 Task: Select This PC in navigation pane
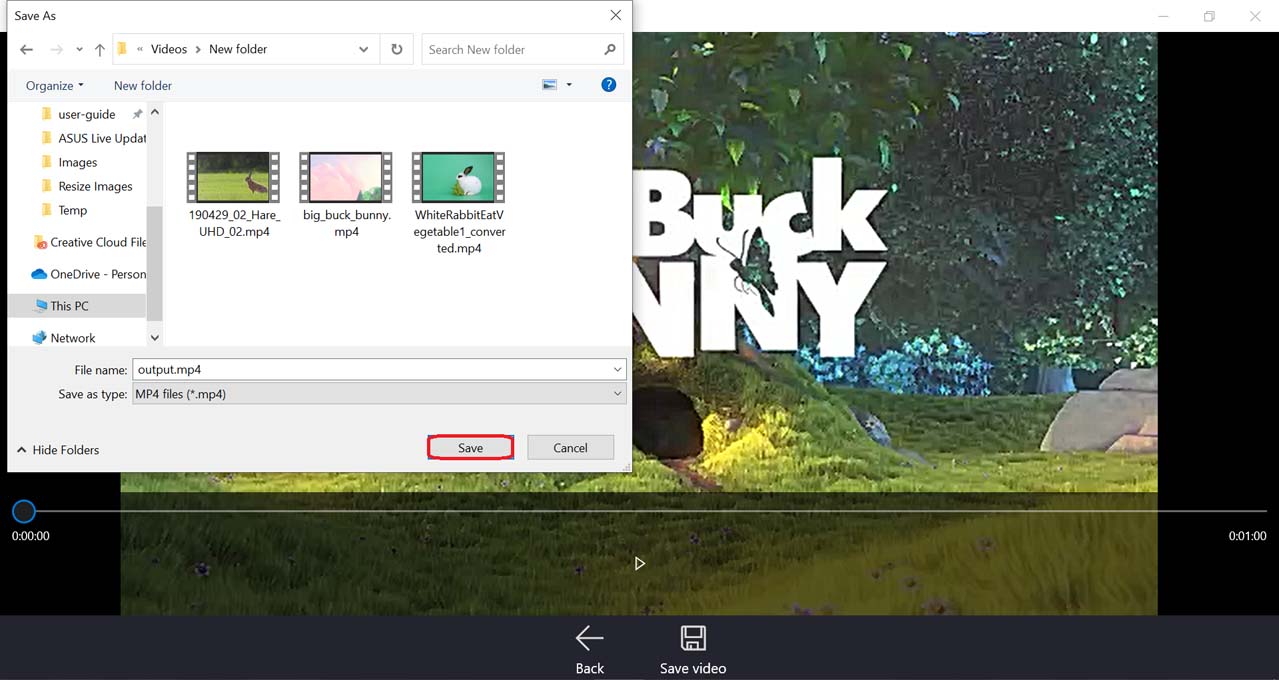[x=69, y=306]
